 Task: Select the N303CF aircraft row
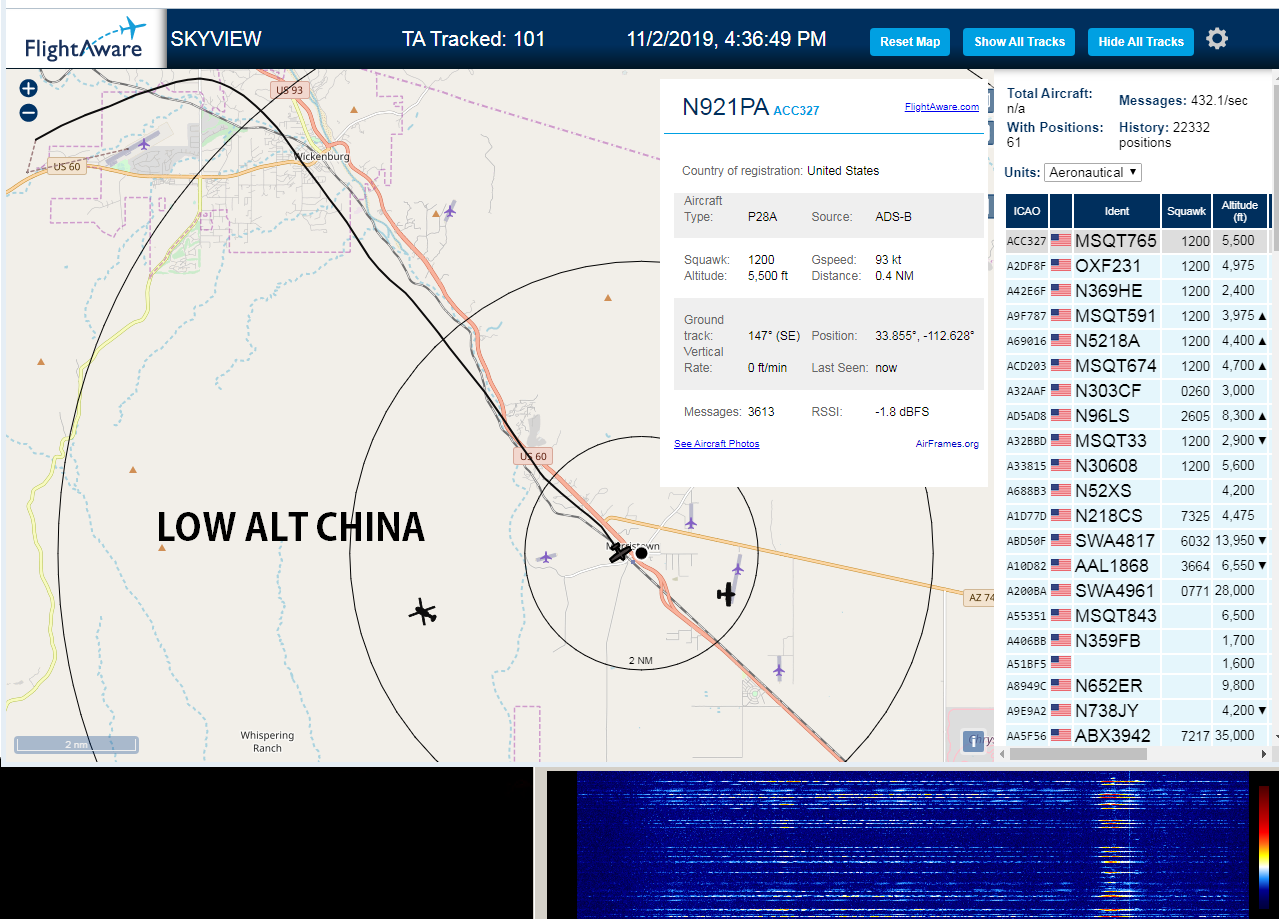(x=1137, y=391)
